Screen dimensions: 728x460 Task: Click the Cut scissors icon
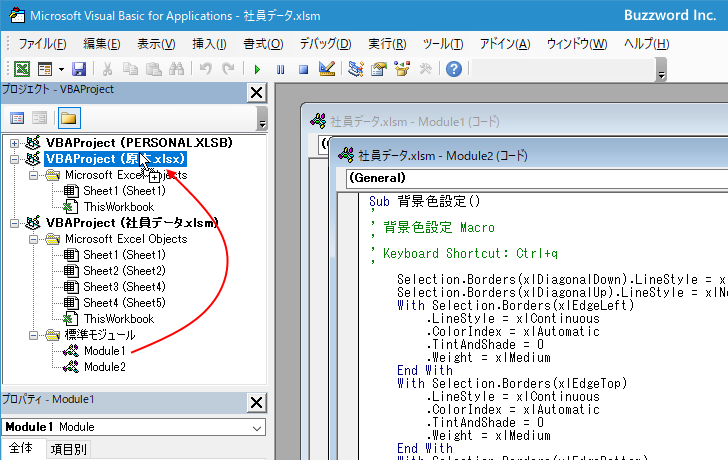(107, 69)
